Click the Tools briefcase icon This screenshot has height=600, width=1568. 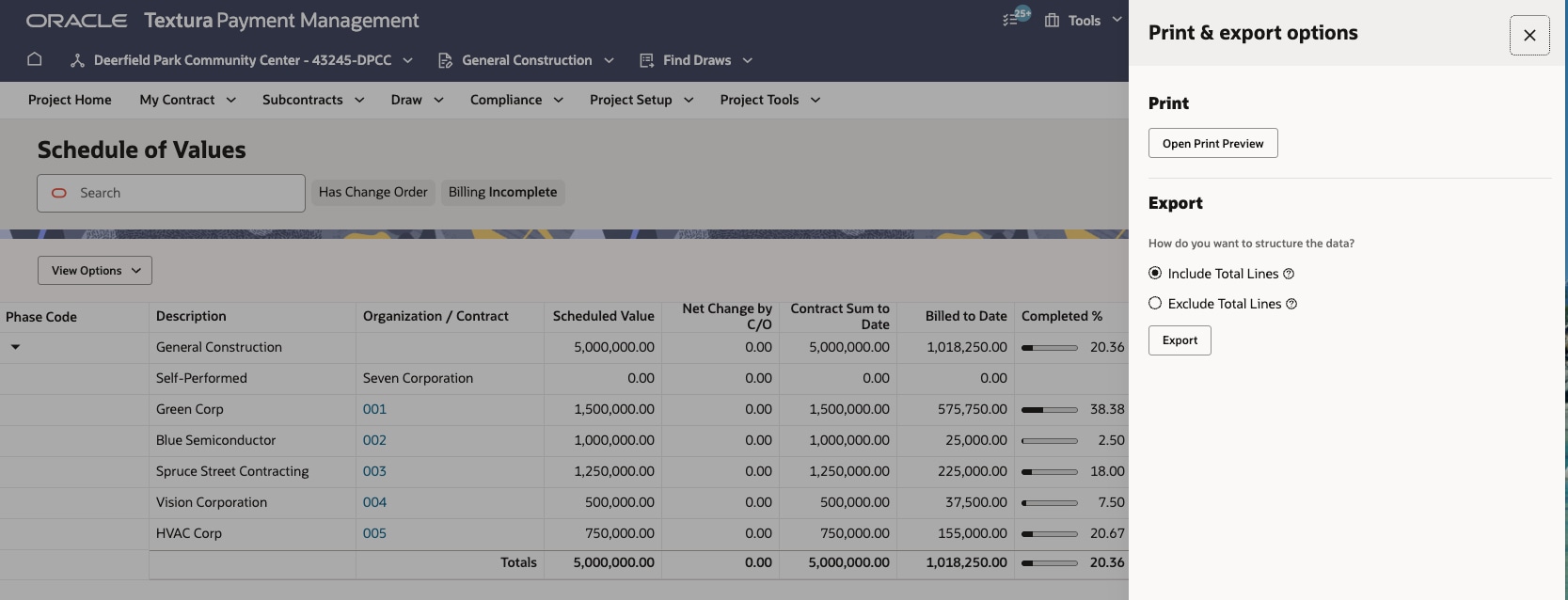point(1052,21)
